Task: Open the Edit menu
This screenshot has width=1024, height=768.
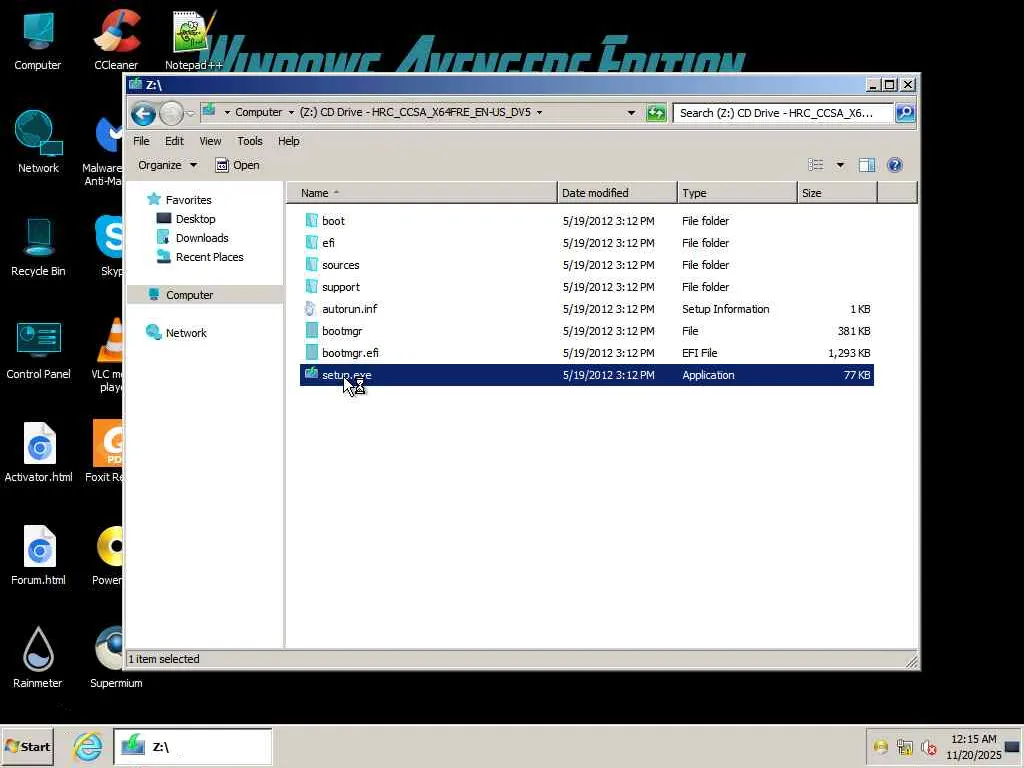Action: [174, 141]
